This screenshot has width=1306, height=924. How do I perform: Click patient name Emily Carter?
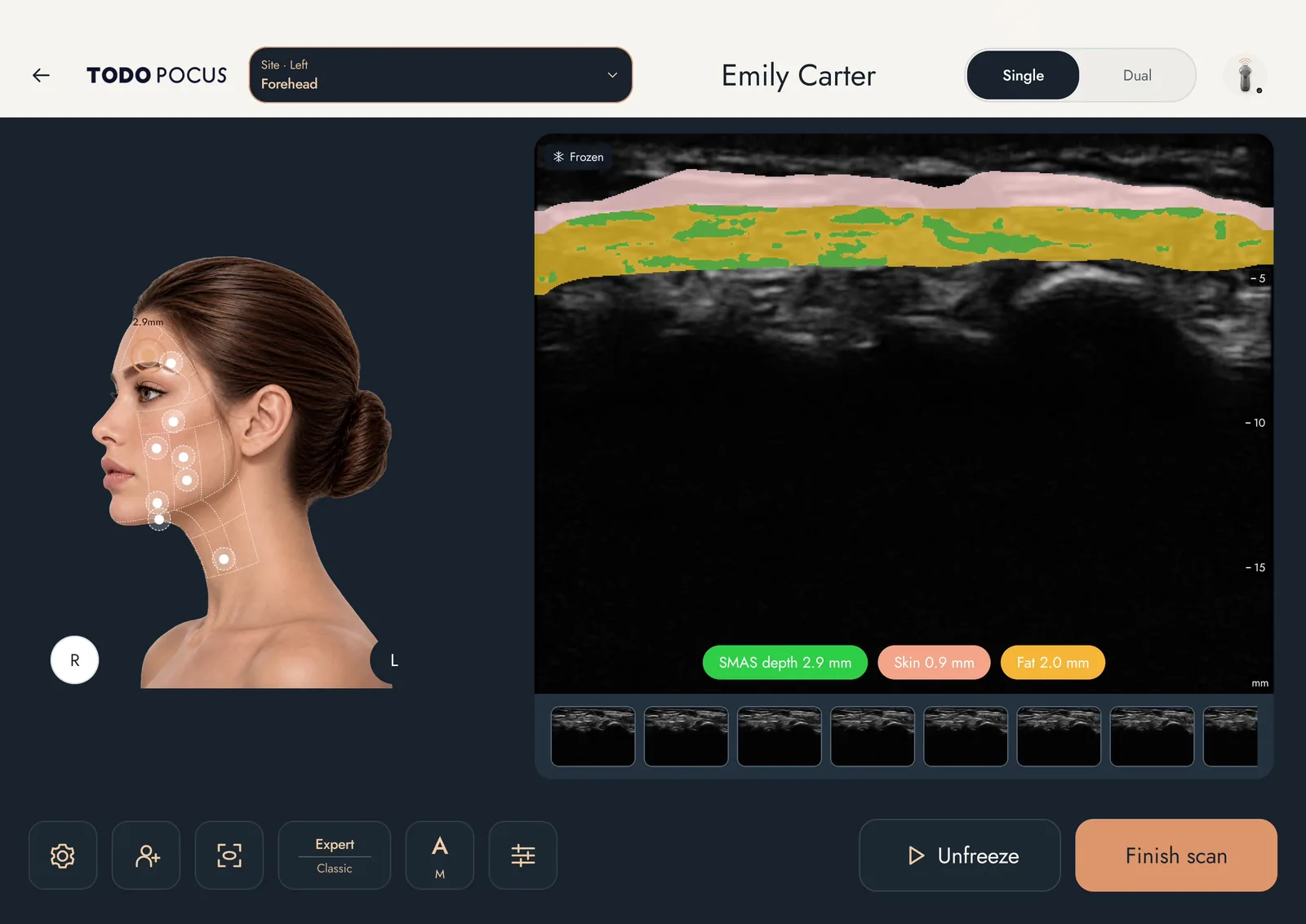click(x=798, y=76)
